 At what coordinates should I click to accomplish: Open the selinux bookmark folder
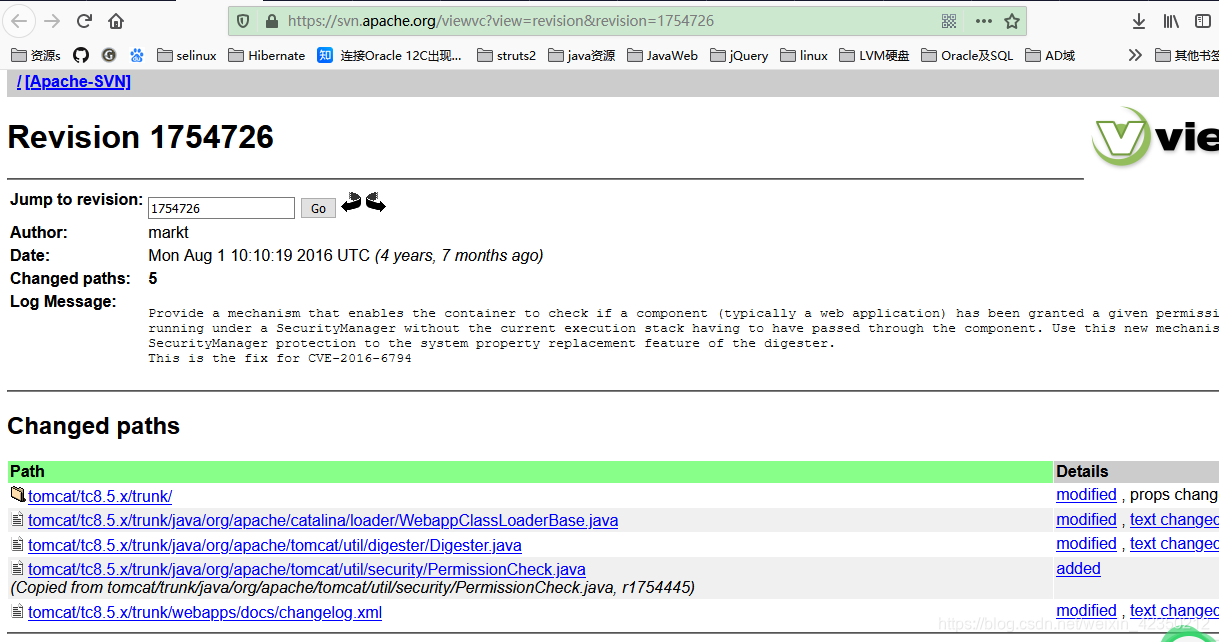(187, 55)
